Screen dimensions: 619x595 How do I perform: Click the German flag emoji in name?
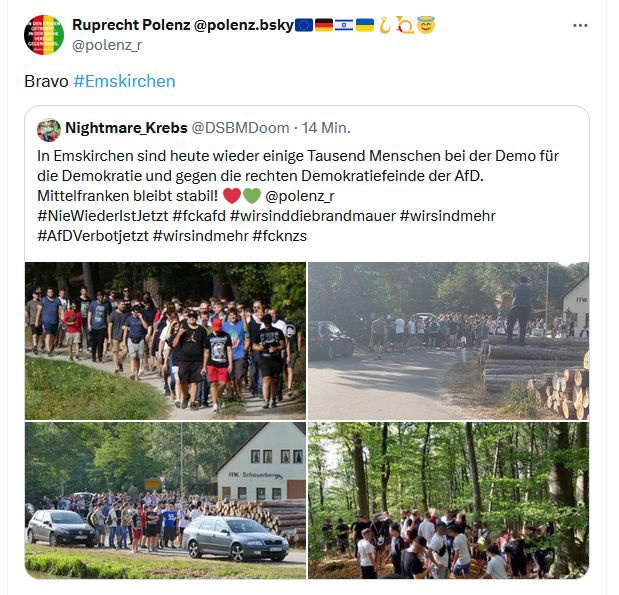coord(324,25)
